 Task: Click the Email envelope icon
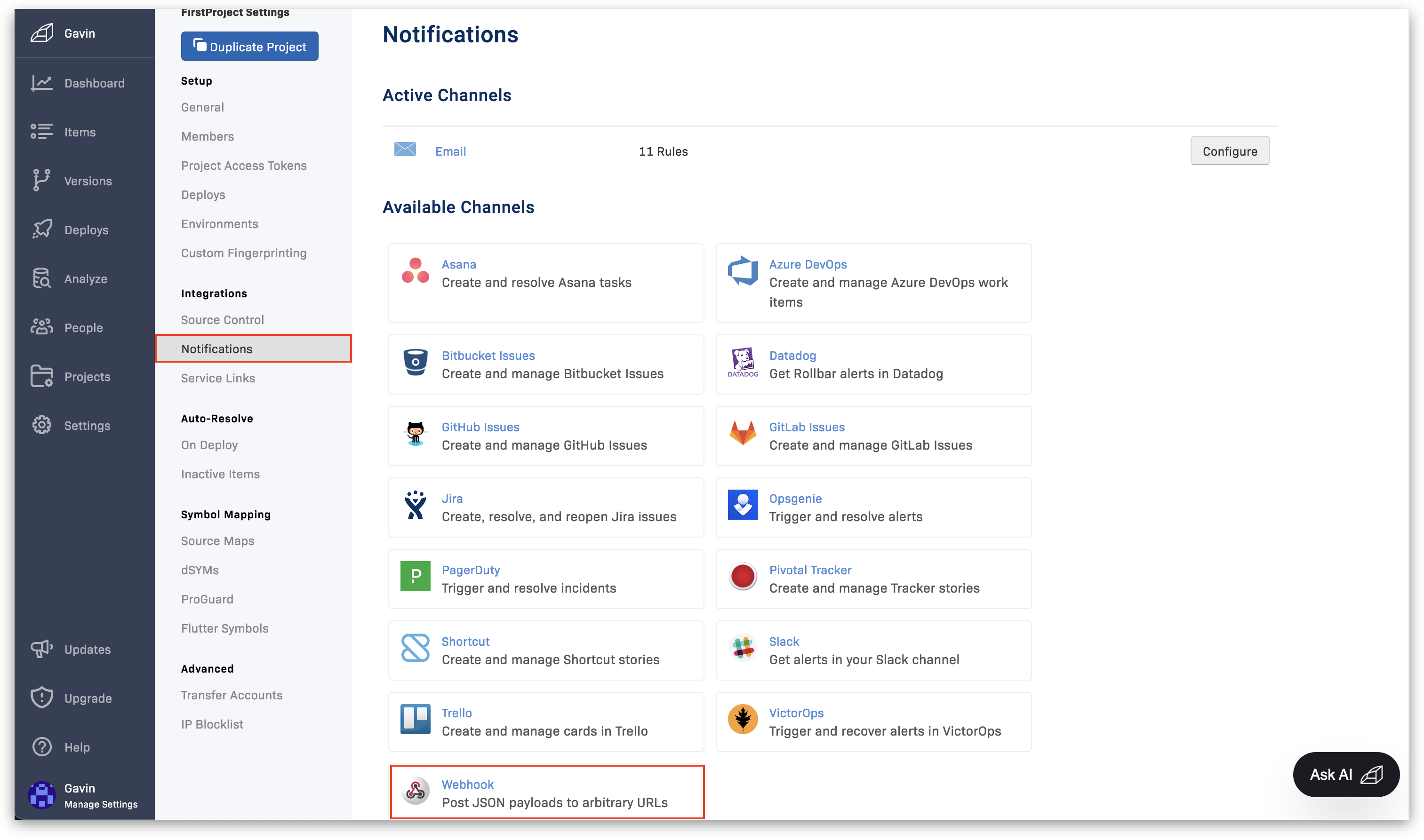tap(405, 150)
